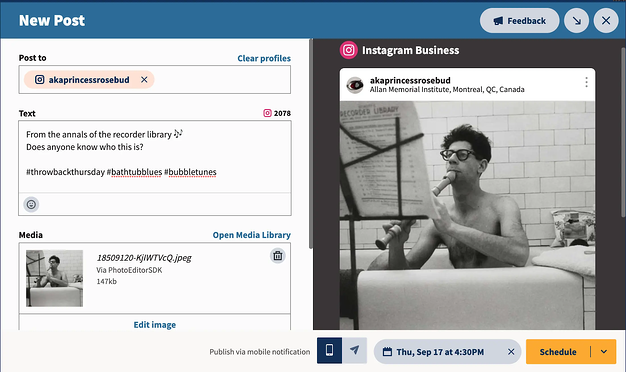Click the uploaded media thumbnail
Image resolution: width=626 pixels, height=372 pixels.
pos(54,278)
